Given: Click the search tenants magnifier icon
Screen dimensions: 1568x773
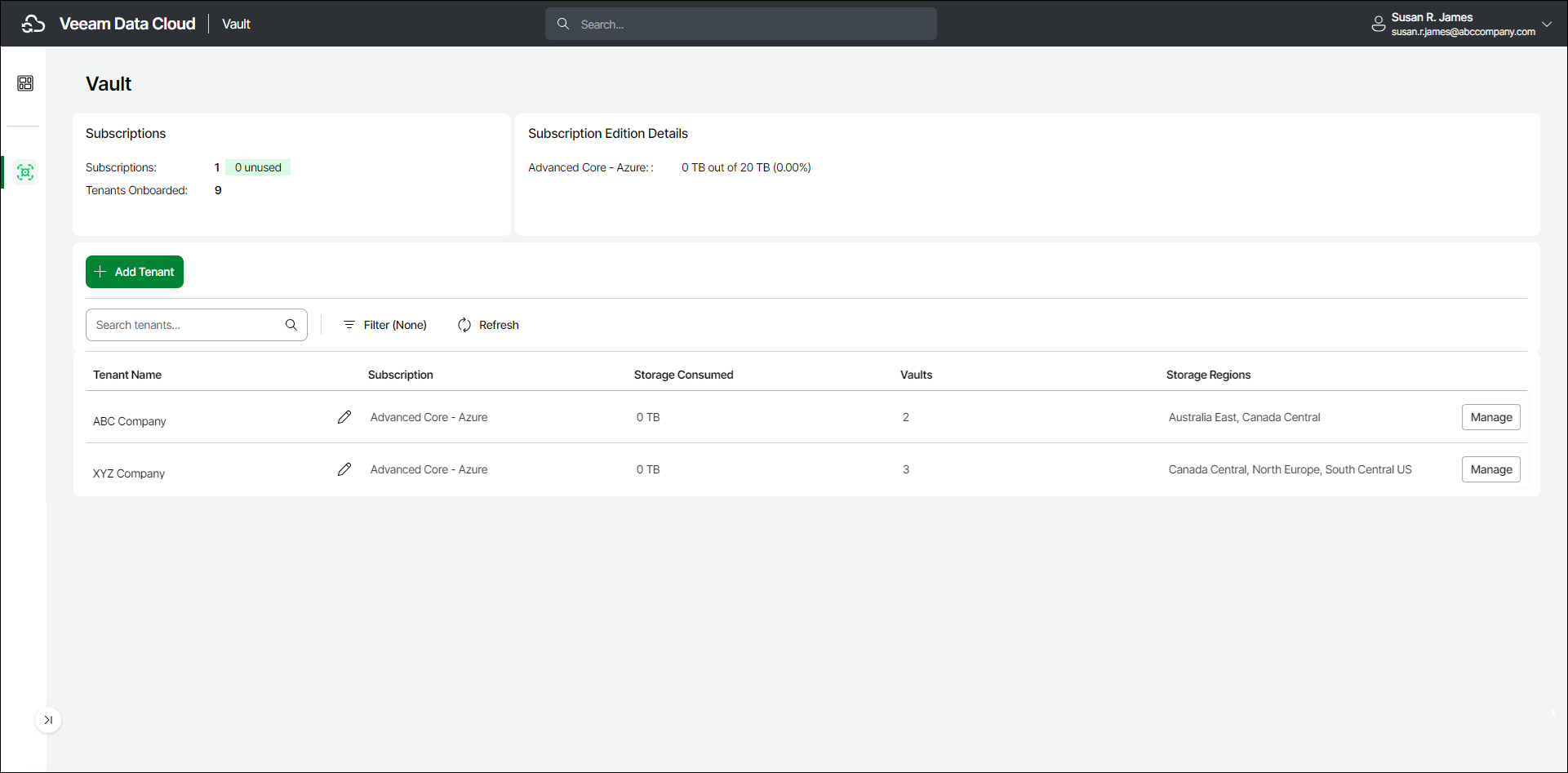Looking at the screenshot, I should coord(291,325).
